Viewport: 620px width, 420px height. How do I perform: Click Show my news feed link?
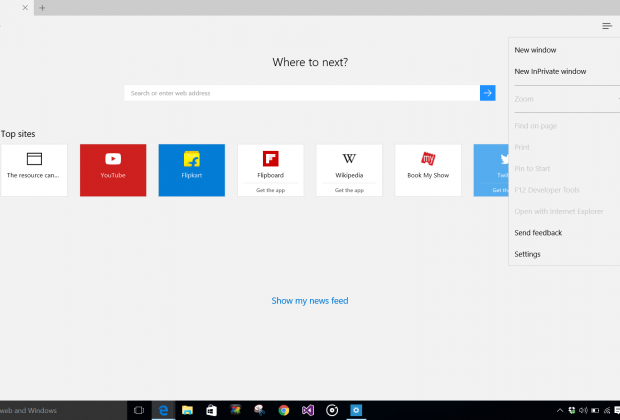tap(310, 301)
